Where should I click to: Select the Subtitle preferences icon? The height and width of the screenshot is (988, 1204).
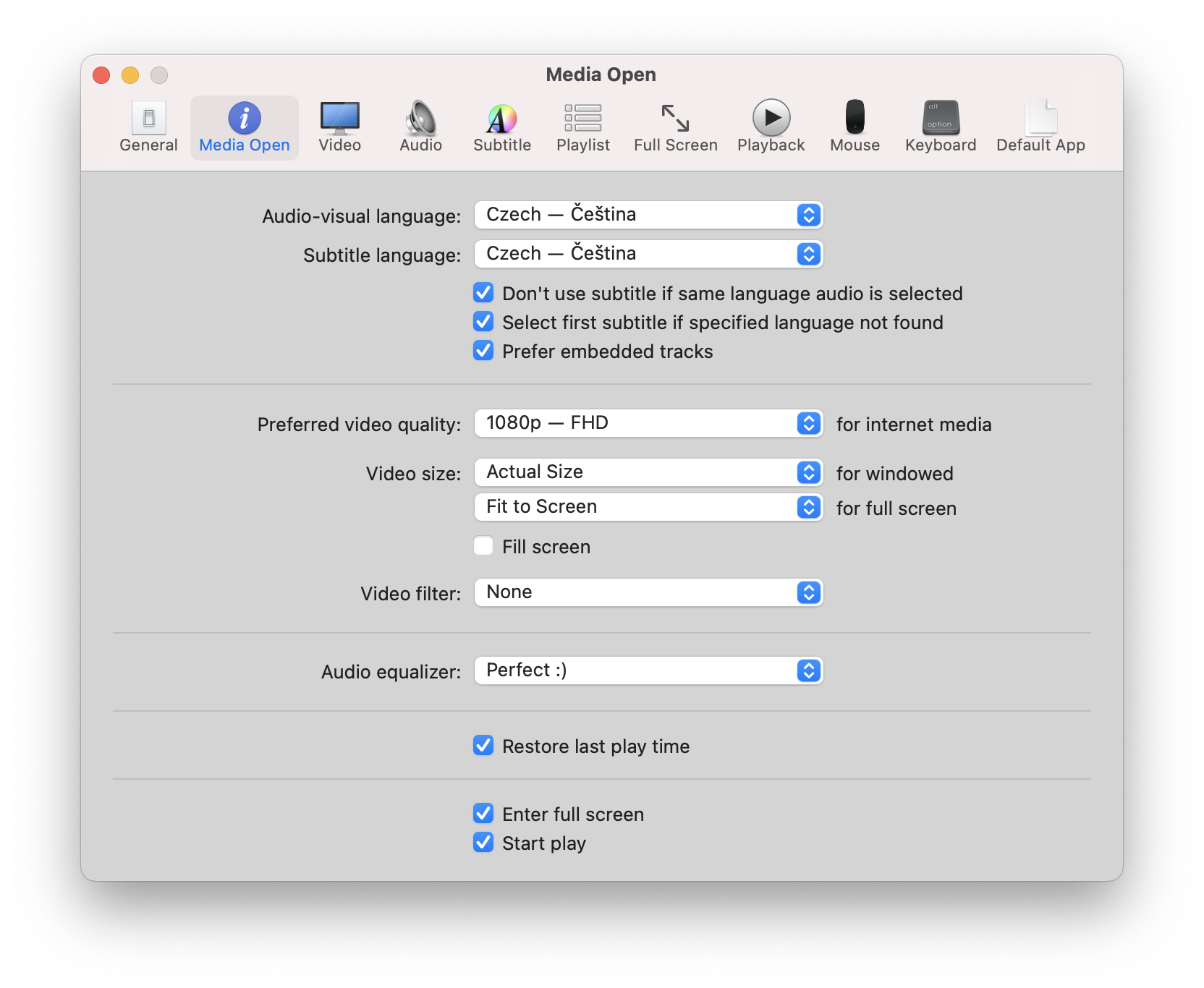501,127
